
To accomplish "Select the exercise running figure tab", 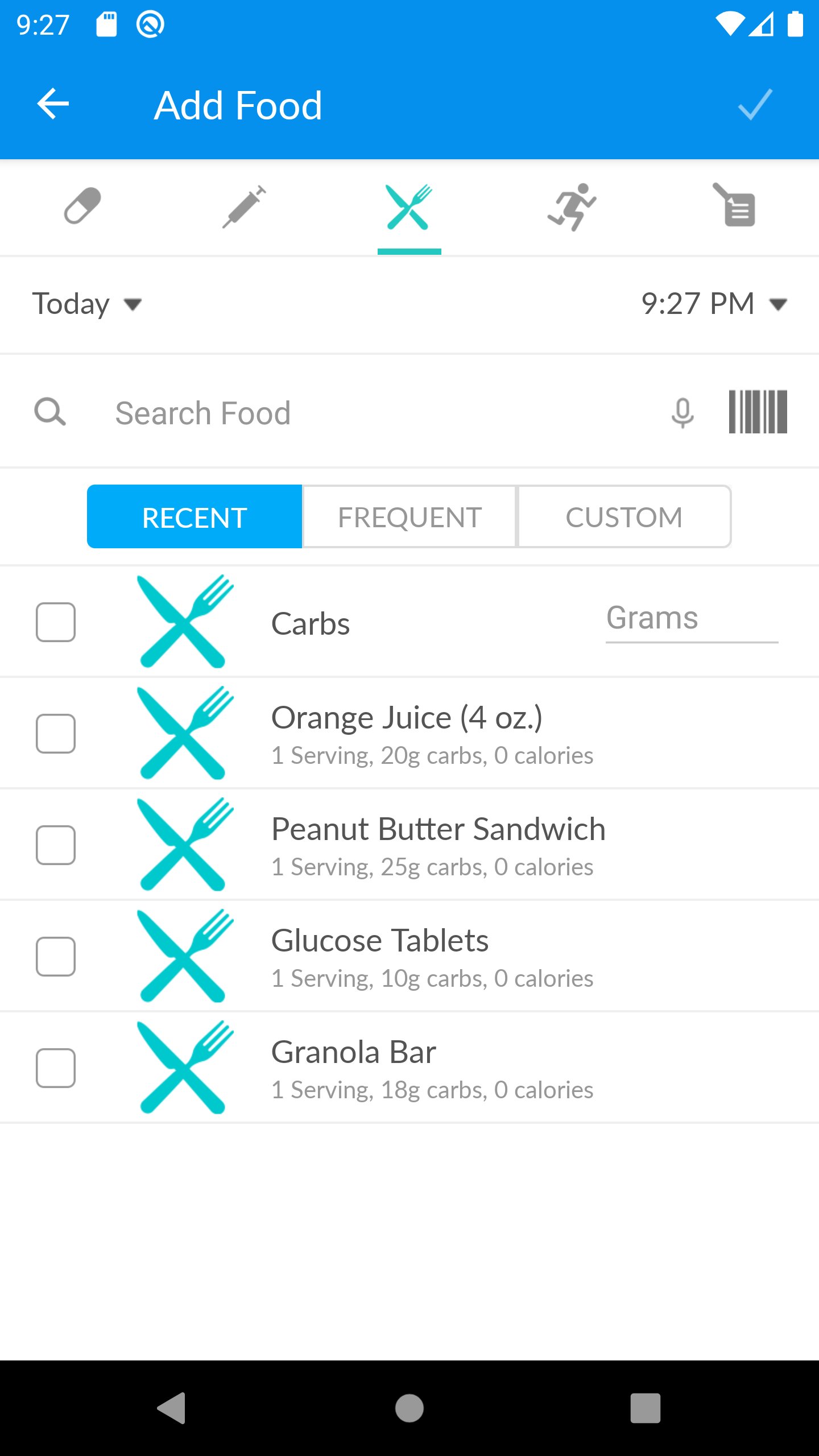I will pyautogui.click(x=572, y=206).
